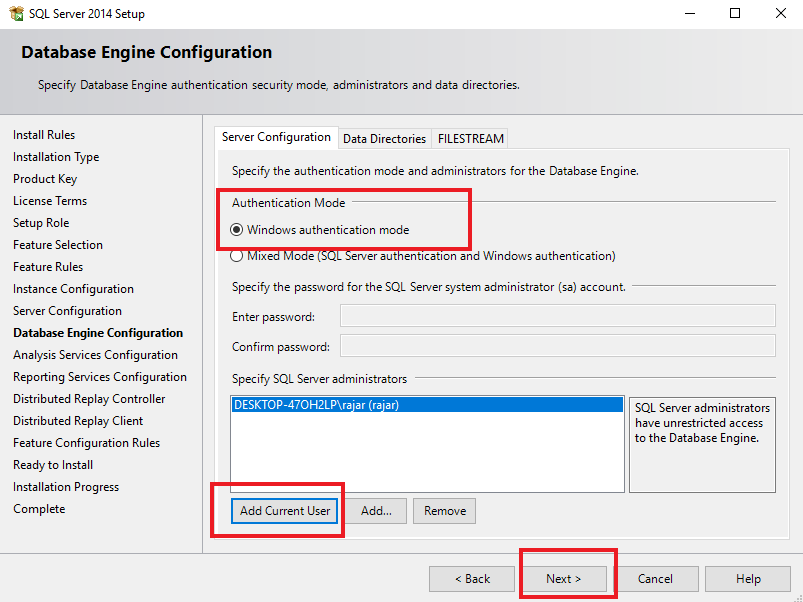Minimize the SQL Server 2014 Setup window
The width and height of the screenshot is (803, 602).
click(x=690, y=13)
